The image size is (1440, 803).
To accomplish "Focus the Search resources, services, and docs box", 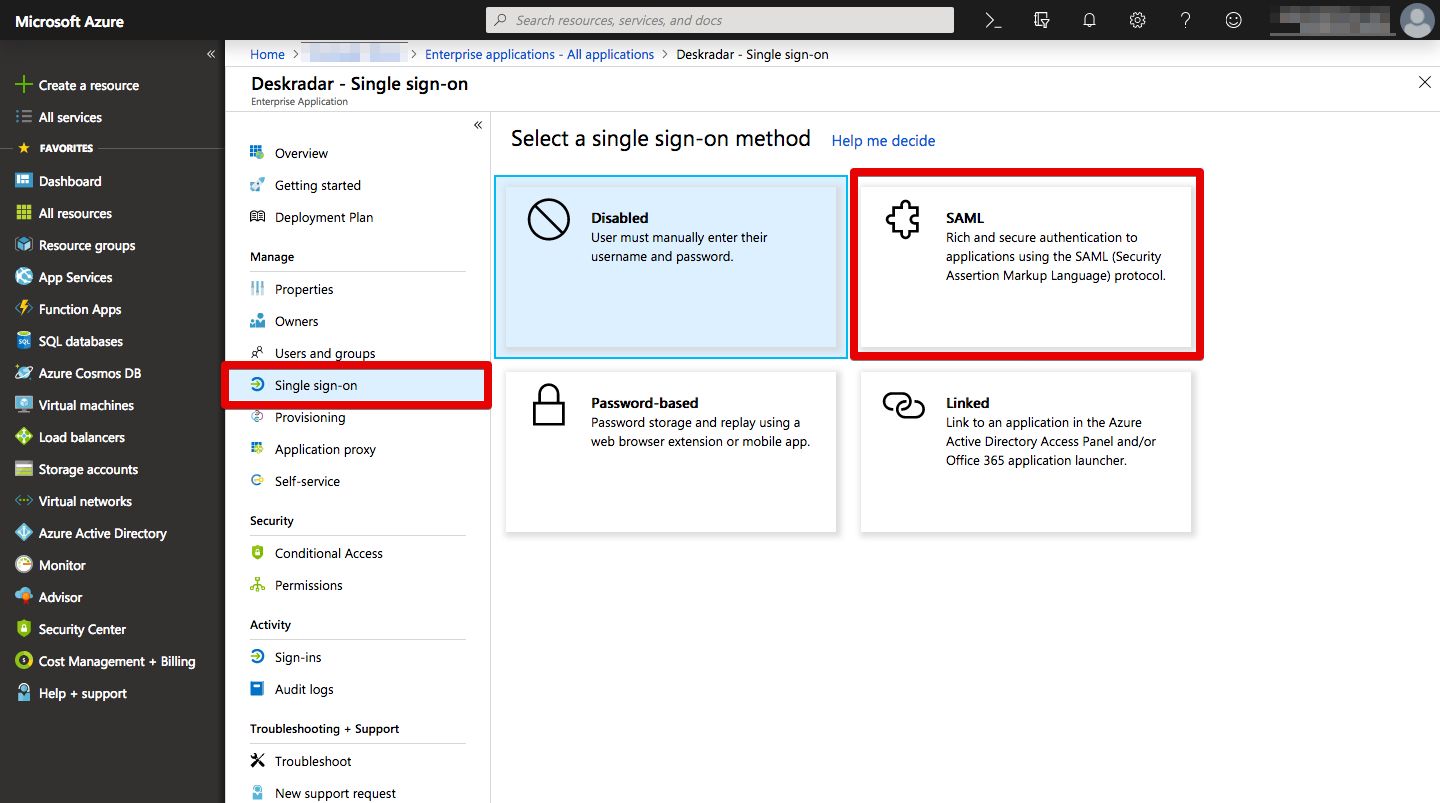I will coord(720,20).
